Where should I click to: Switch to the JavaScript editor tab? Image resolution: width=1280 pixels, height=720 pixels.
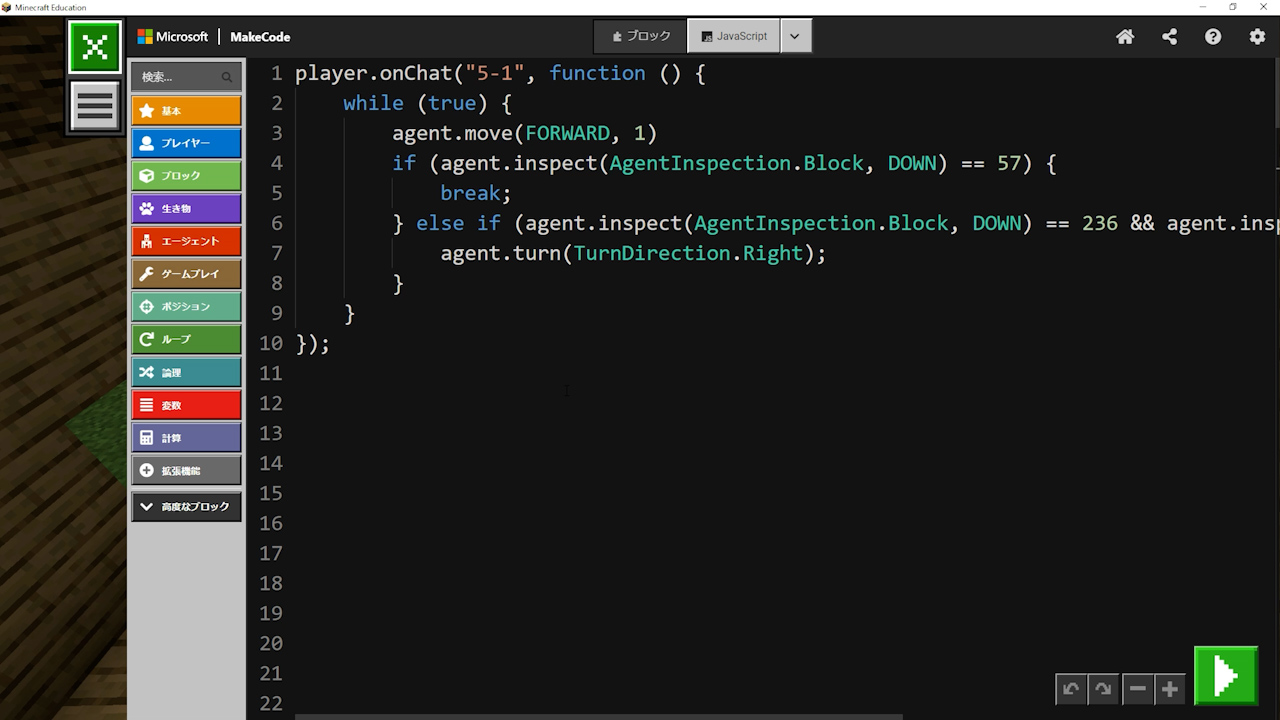(x=734, y=36)
